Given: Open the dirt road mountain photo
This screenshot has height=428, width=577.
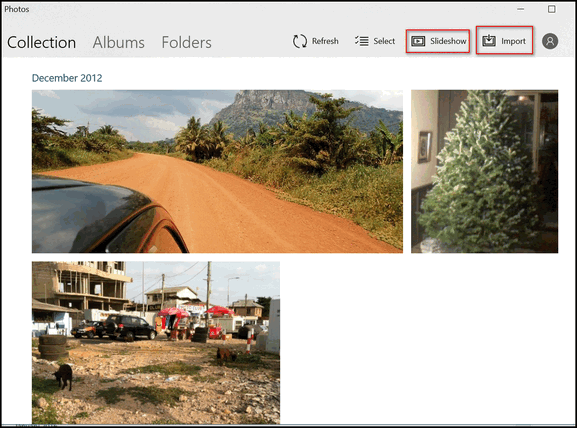Looking at the screenshot, I should pos(217,171).
